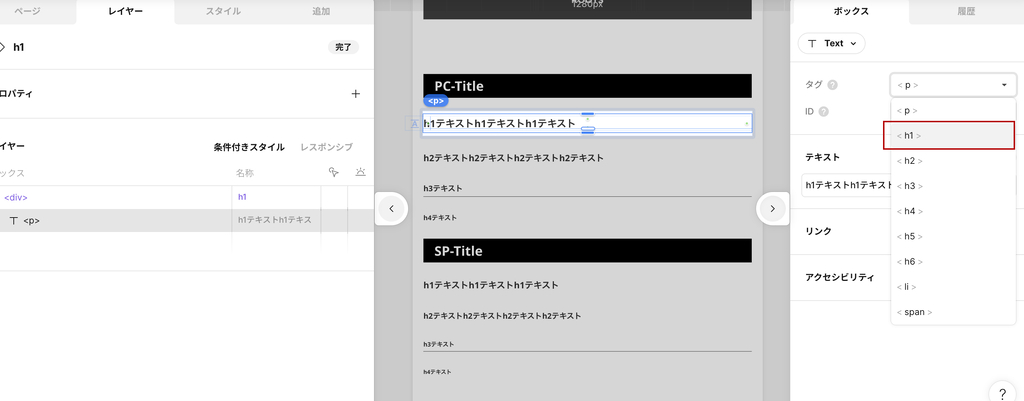Click the back chevron beside h1 title

tap(3, 47)
